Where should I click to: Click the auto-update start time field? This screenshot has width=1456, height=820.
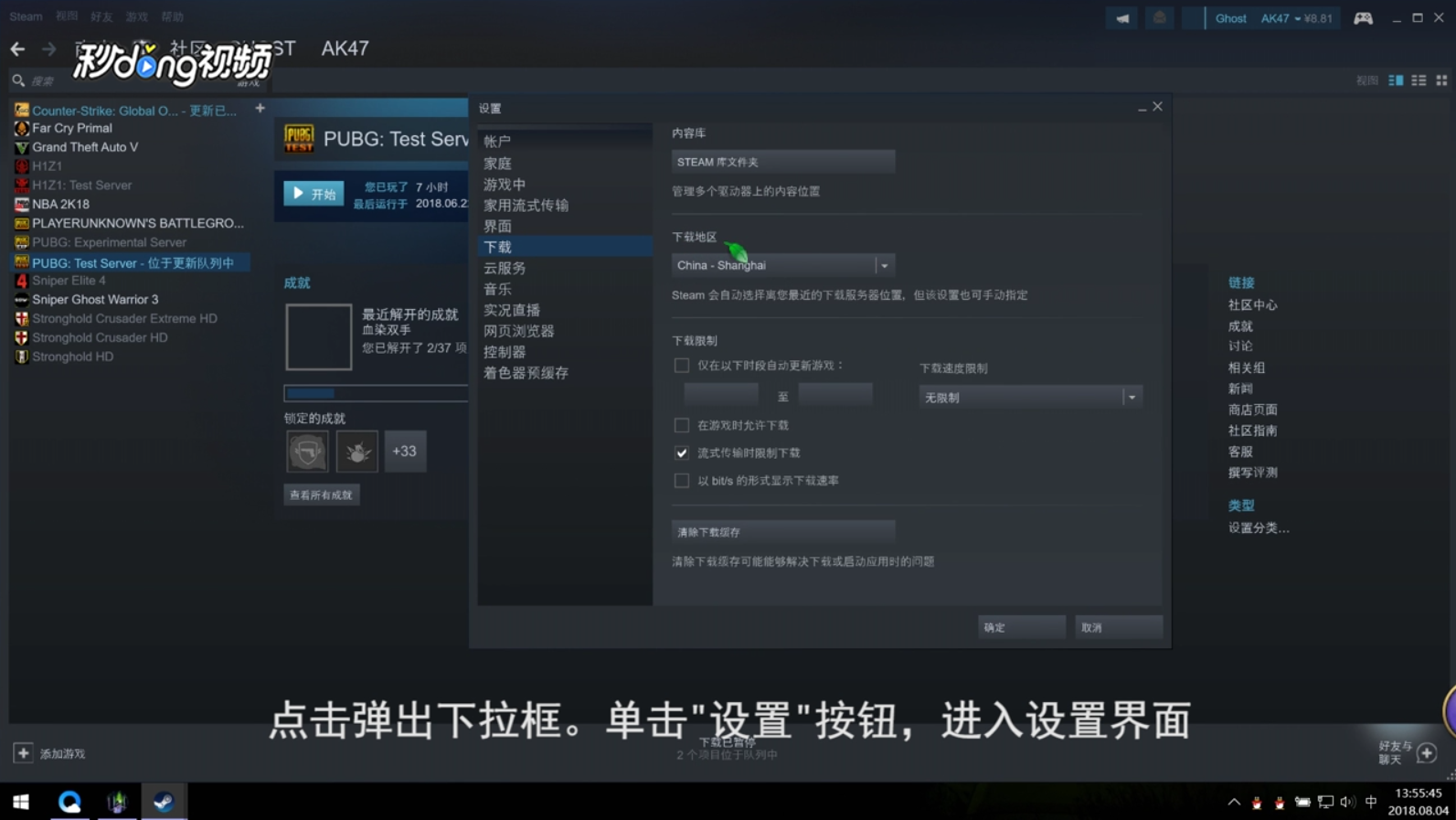coord(721,394)
